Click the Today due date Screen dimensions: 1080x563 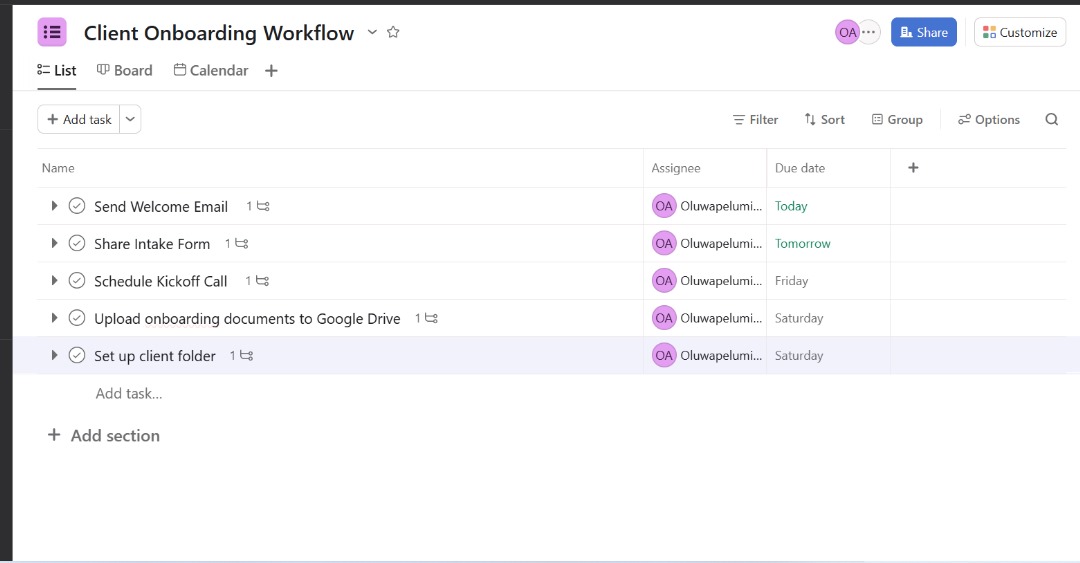(791, 206)
